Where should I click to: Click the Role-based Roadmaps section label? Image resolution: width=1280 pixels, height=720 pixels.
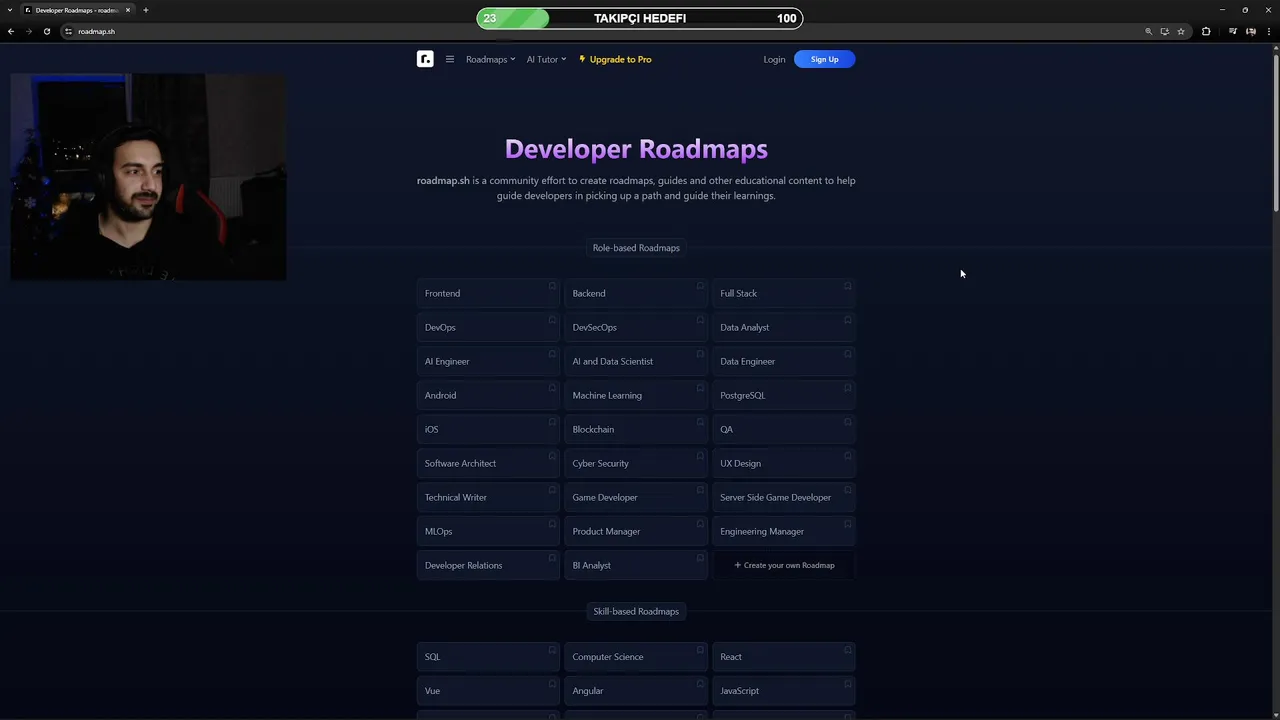point(636,248)
